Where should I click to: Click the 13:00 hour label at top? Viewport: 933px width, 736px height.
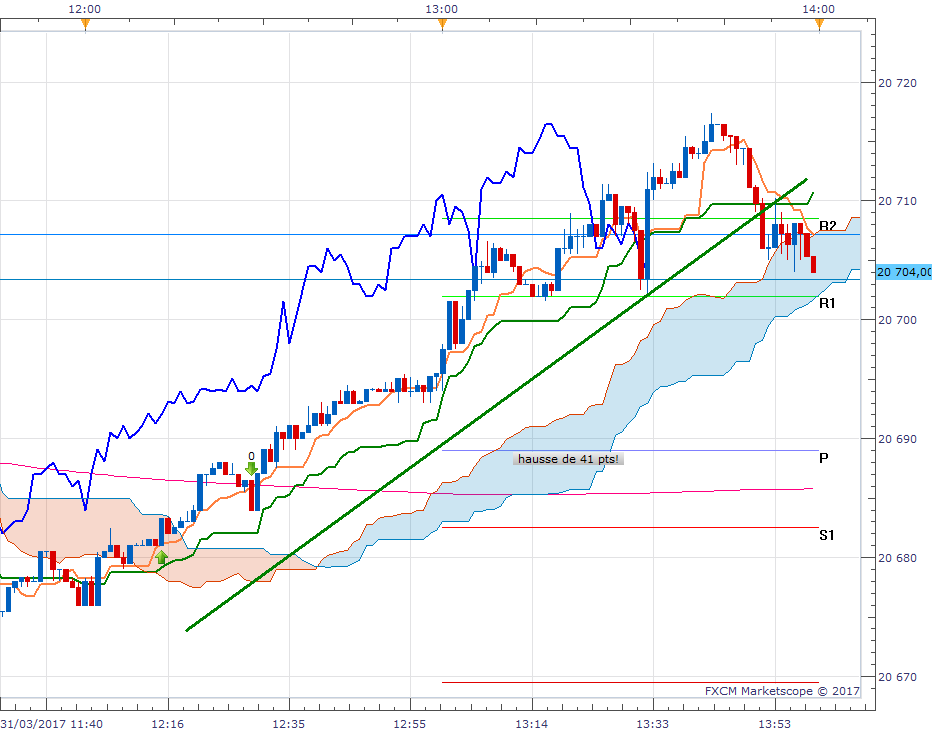point(442,9)
